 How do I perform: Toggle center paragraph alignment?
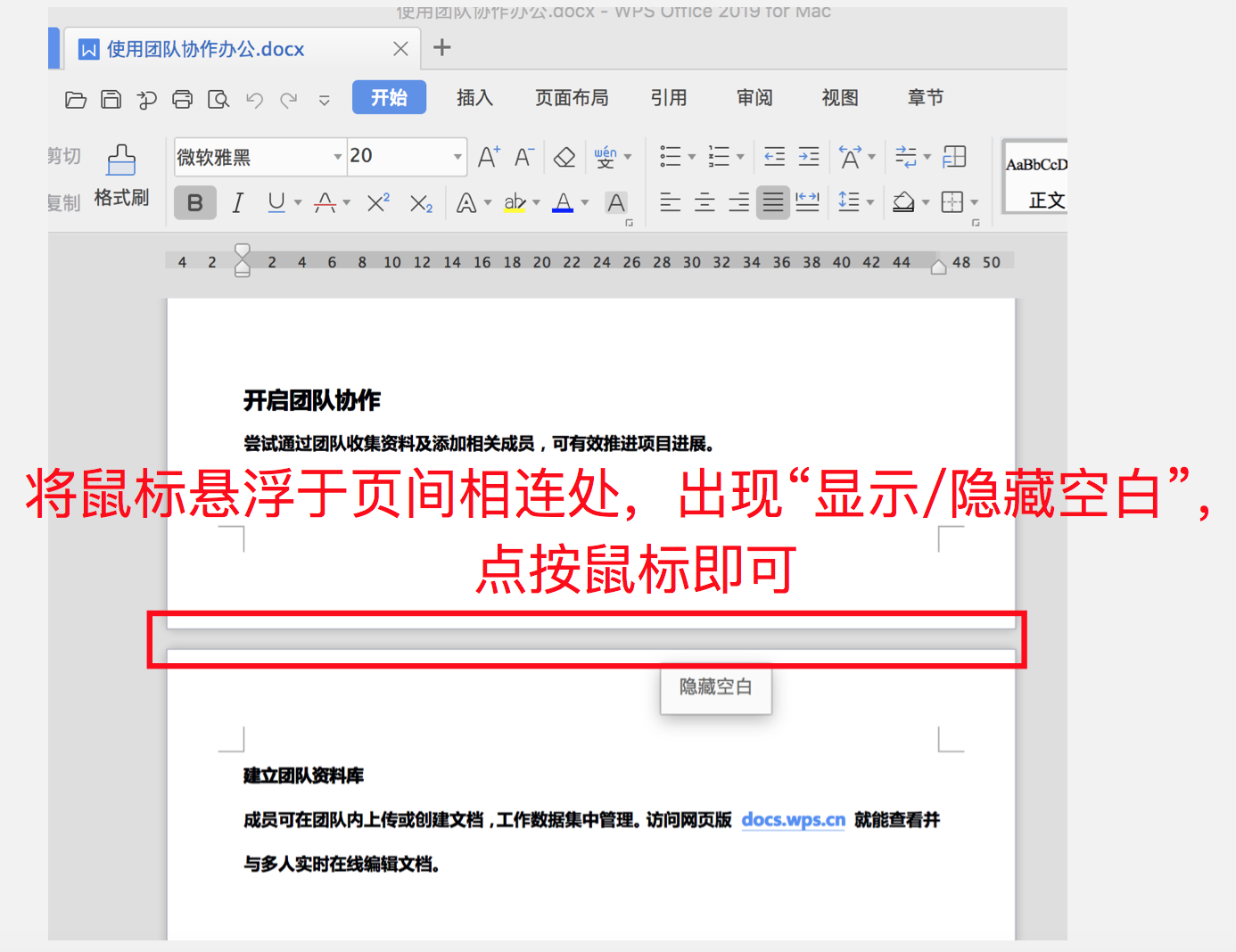[704, 202]
